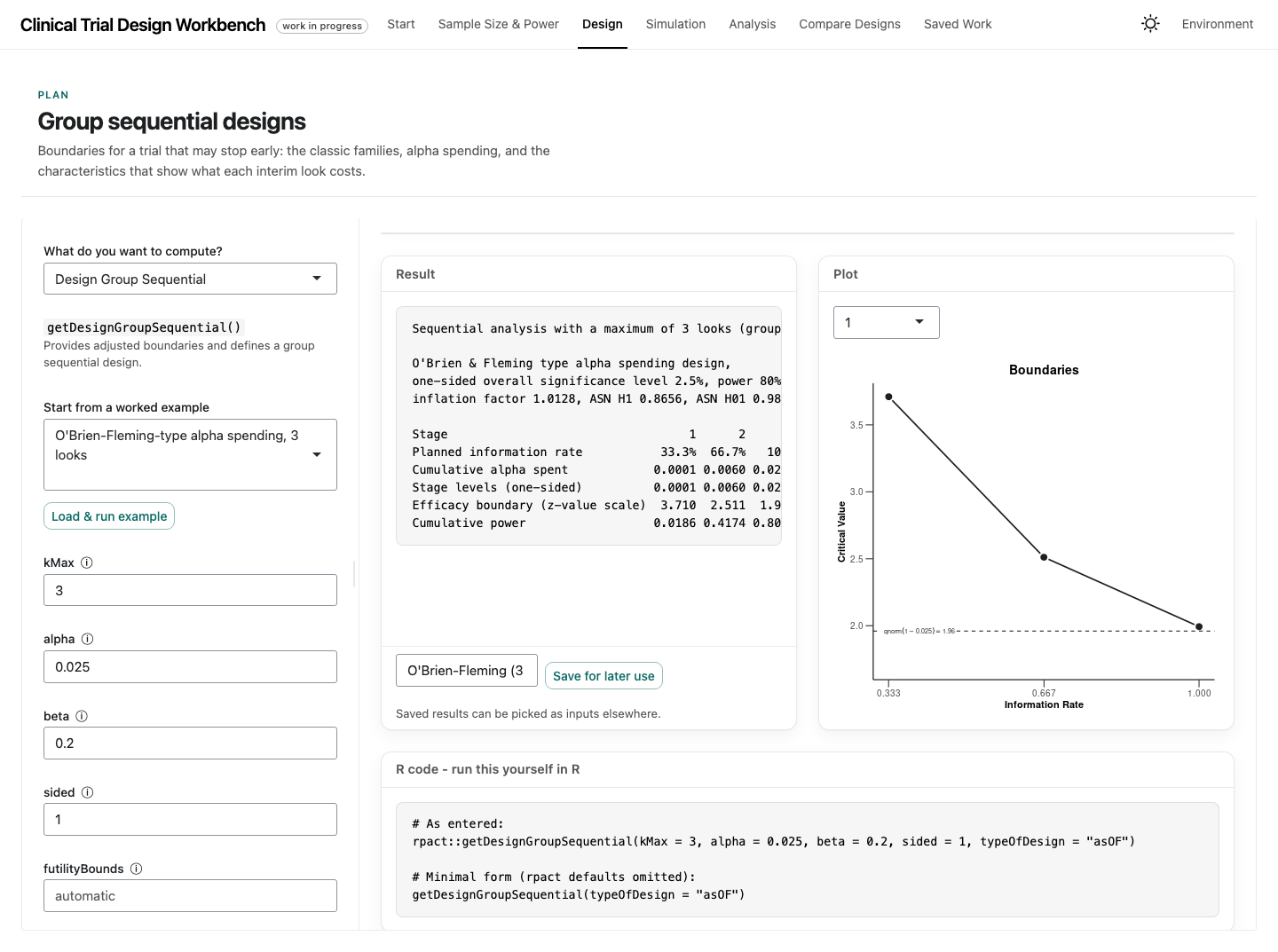
Task: Select the Design tab
Action: (x=603, y=24)
